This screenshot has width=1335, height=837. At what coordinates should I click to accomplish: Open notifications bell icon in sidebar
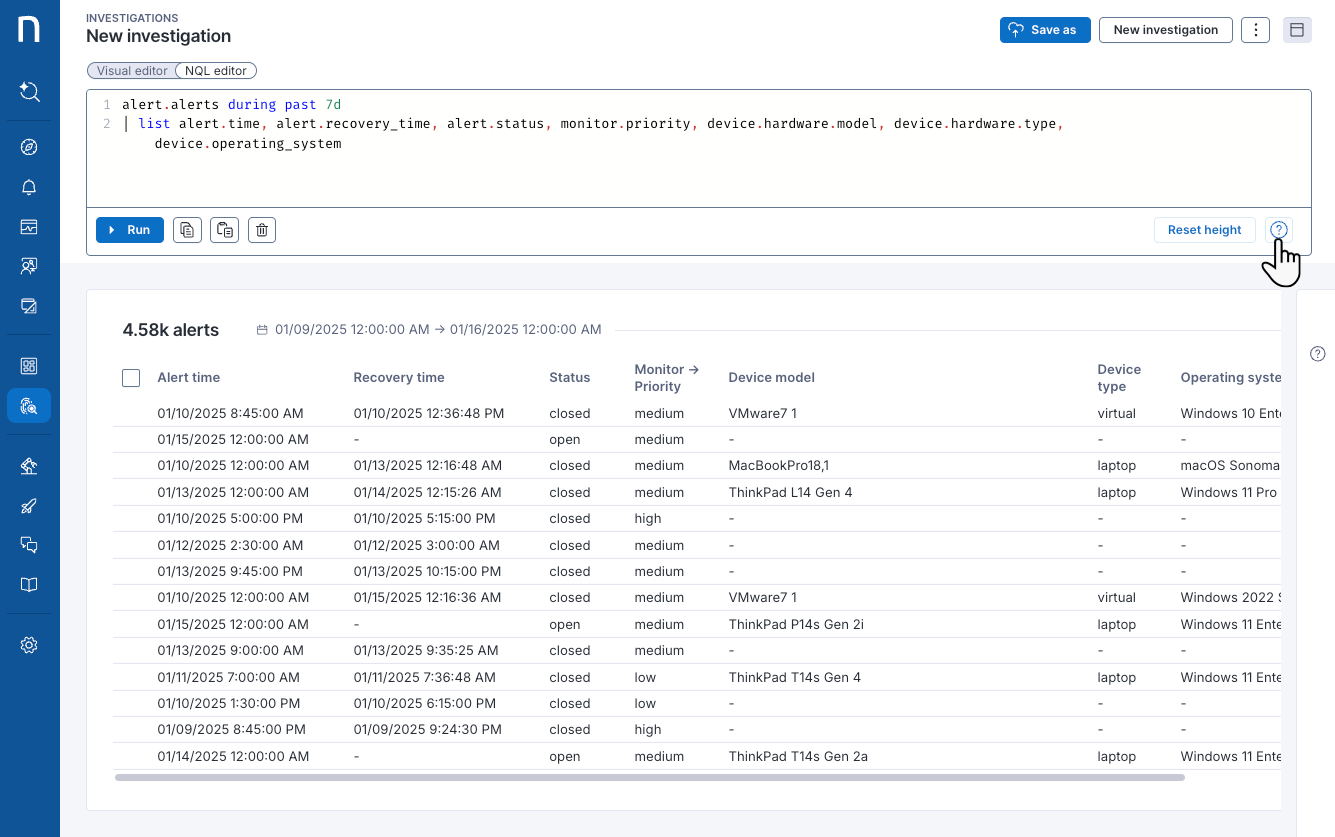pyautogui.click(x=29, y=187)
